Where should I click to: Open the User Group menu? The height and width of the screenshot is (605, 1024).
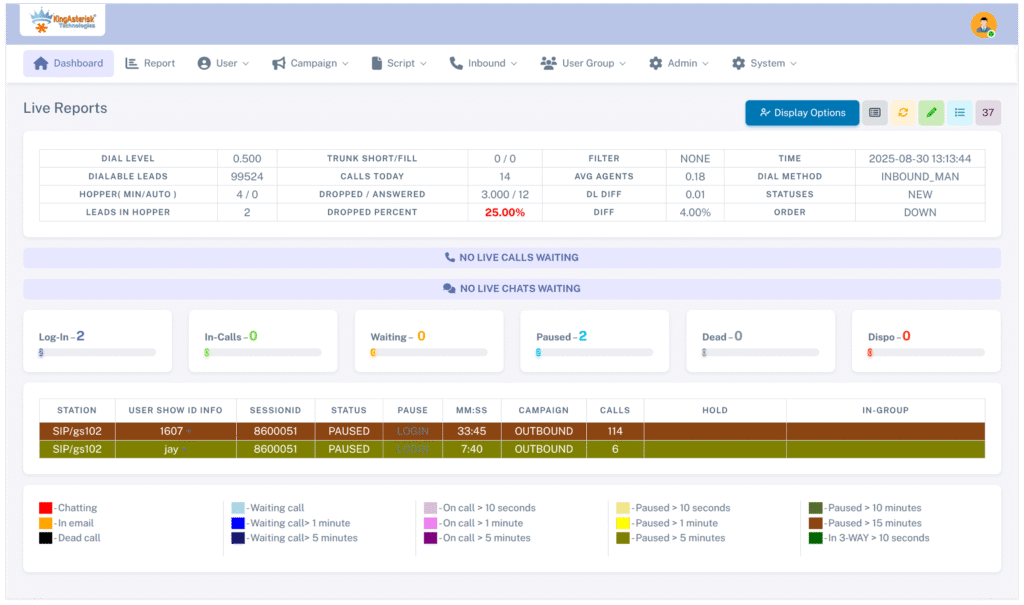[583, 63]
